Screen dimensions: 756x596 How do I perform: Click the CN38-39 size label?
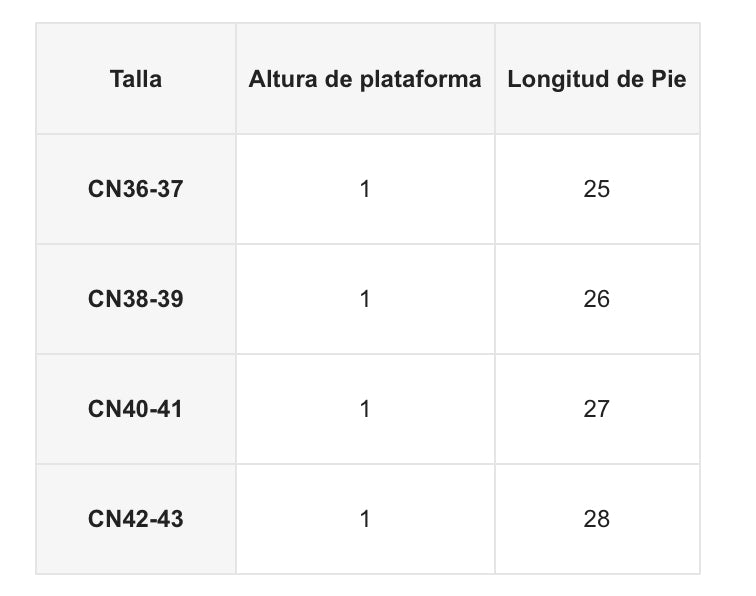[136, 299]
